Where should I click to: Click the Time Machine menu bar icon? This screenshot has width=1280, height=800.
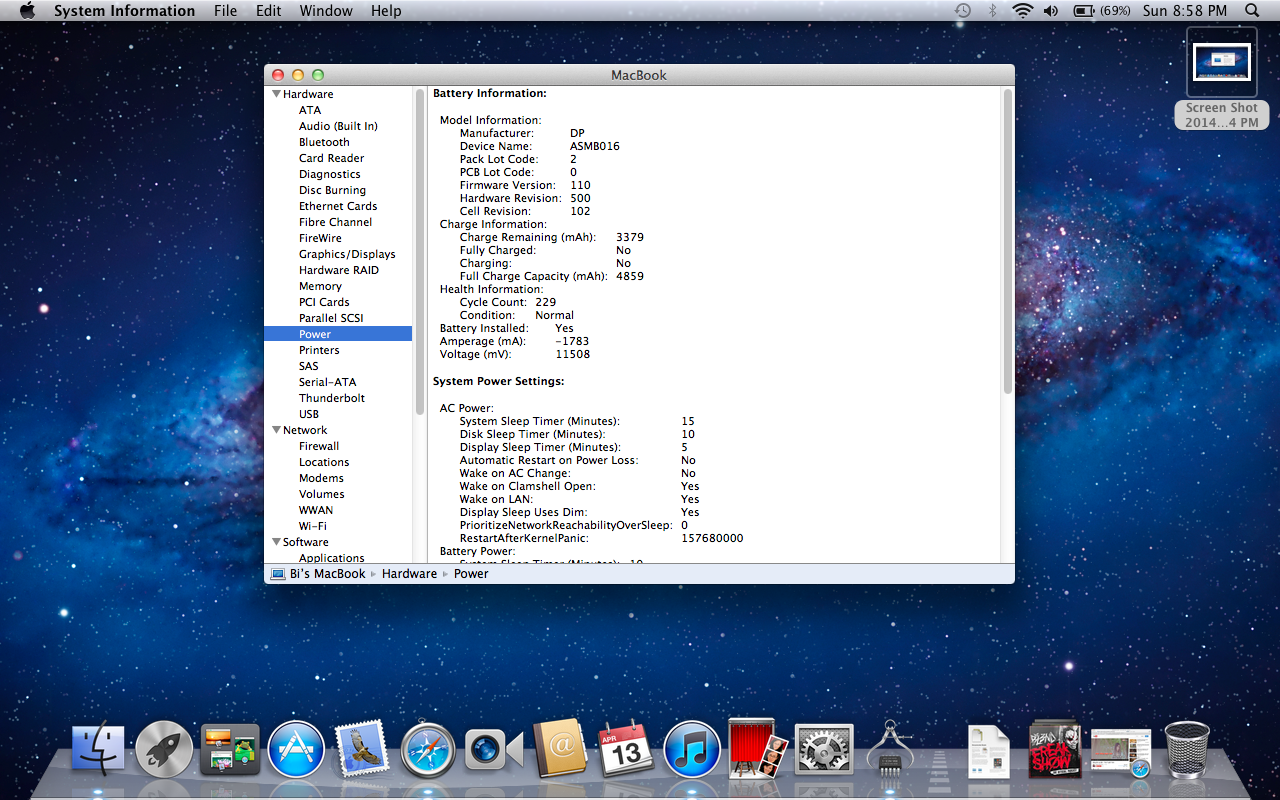pos(962,11)
